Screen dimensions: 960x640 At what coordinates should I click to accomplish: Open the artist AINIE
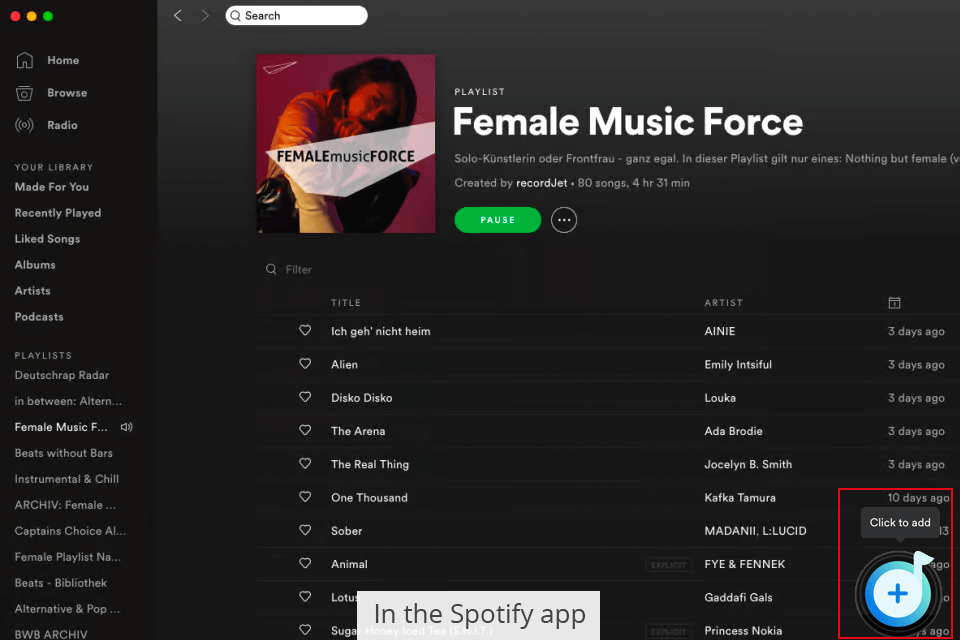click(x=720, y=331)
